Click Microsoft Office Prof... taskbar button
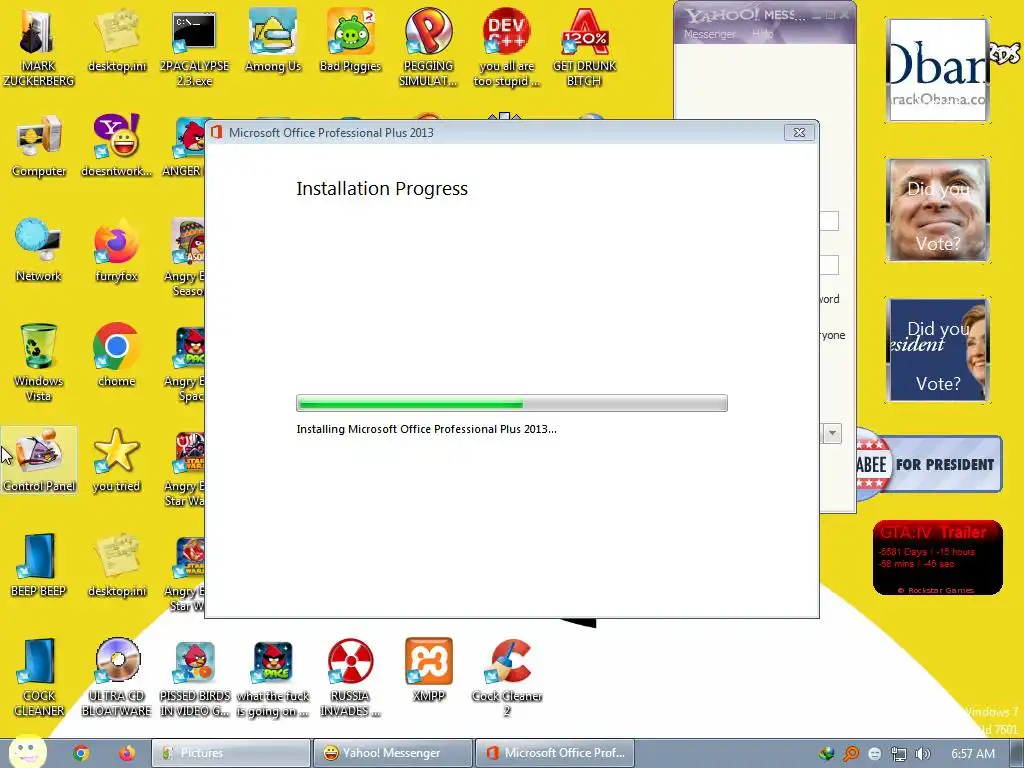The image size is (1024, 768). pyautogui.click(x=554, y=753)
